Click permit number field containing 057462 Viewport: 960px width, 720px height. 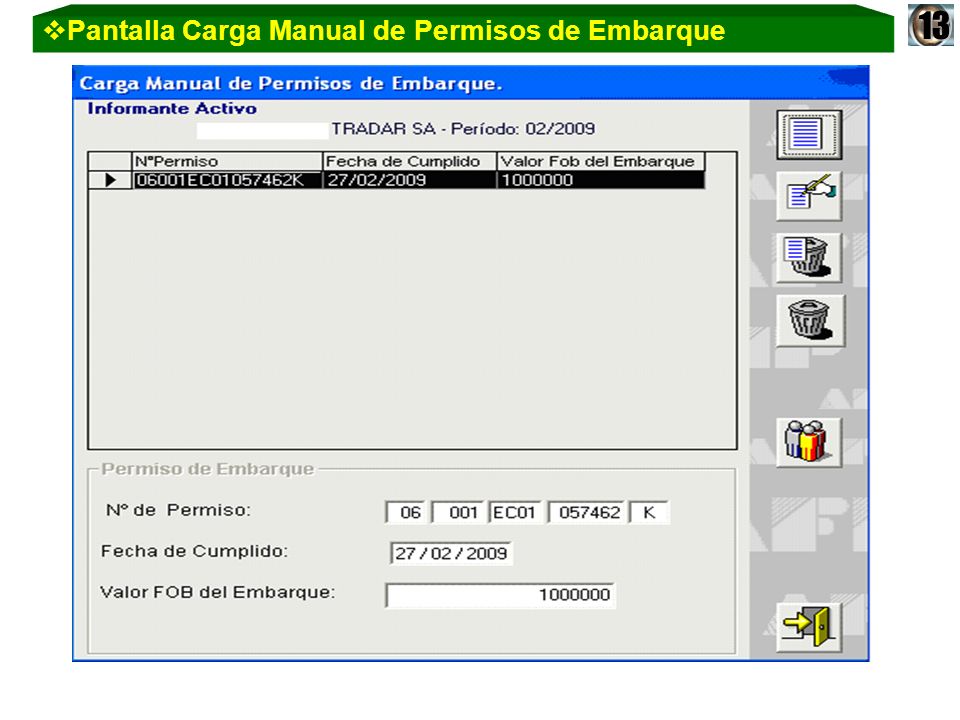point(587,512)
